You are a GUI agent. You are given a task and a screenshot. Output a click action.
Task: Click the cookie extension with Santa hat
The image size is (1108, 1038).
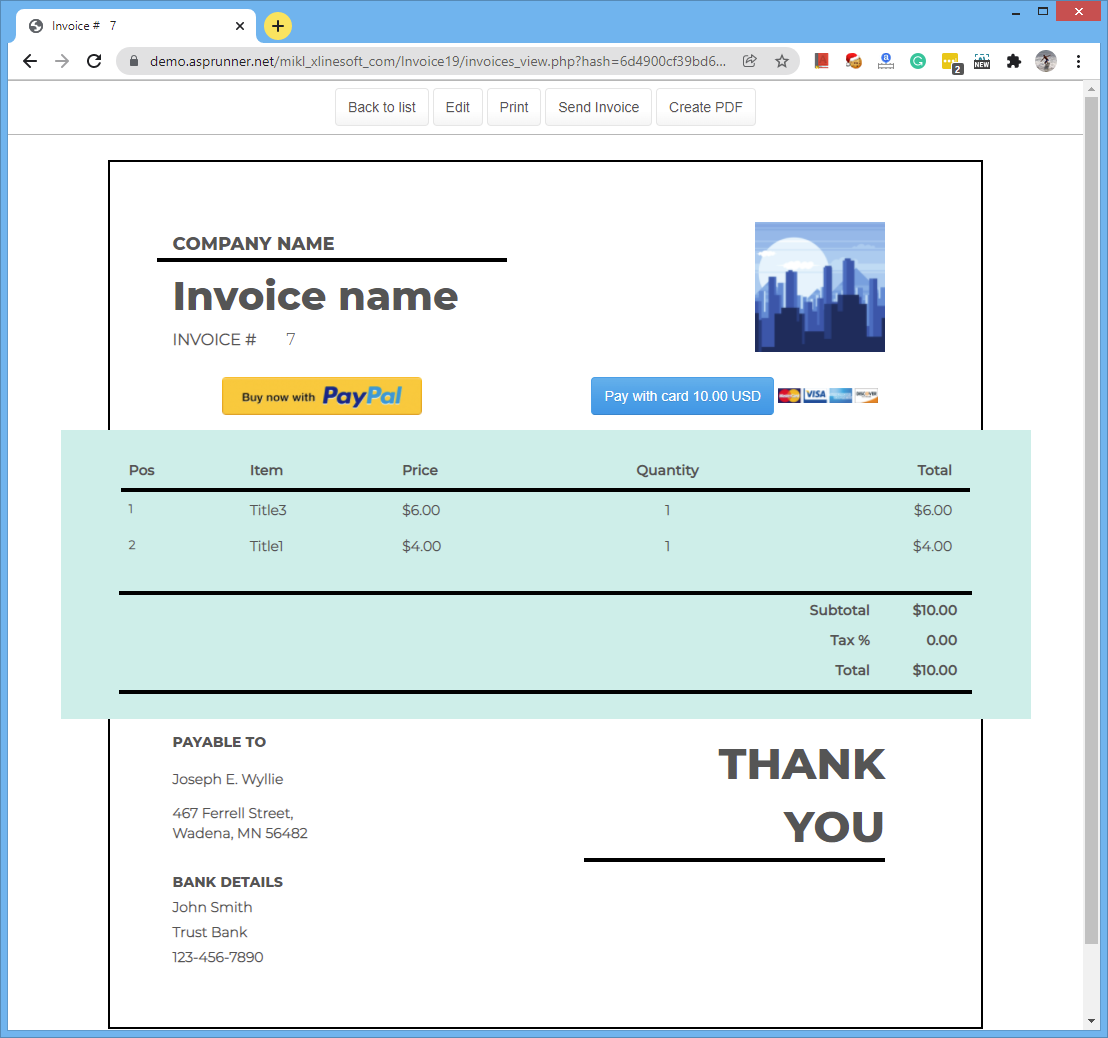[x=854, y=61]
